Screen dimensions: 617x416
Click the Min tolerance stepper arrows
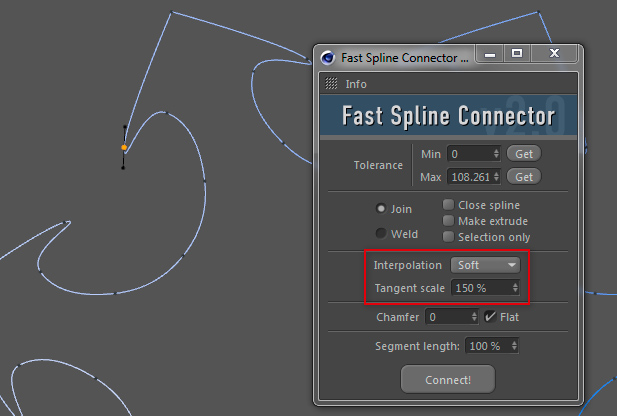pyautogui.click(x=496, y=154)
